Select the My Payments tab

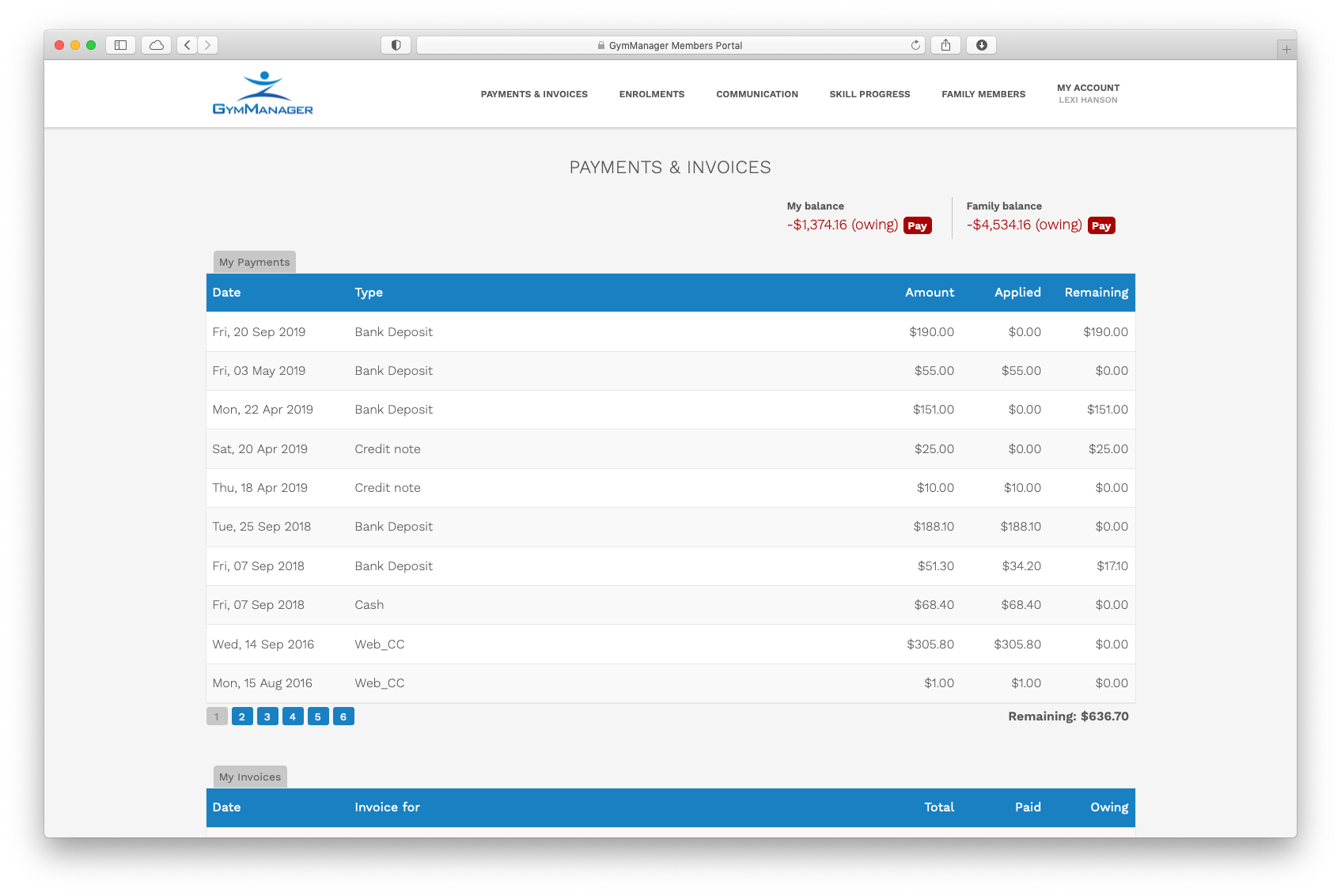(x=255, y=262)
